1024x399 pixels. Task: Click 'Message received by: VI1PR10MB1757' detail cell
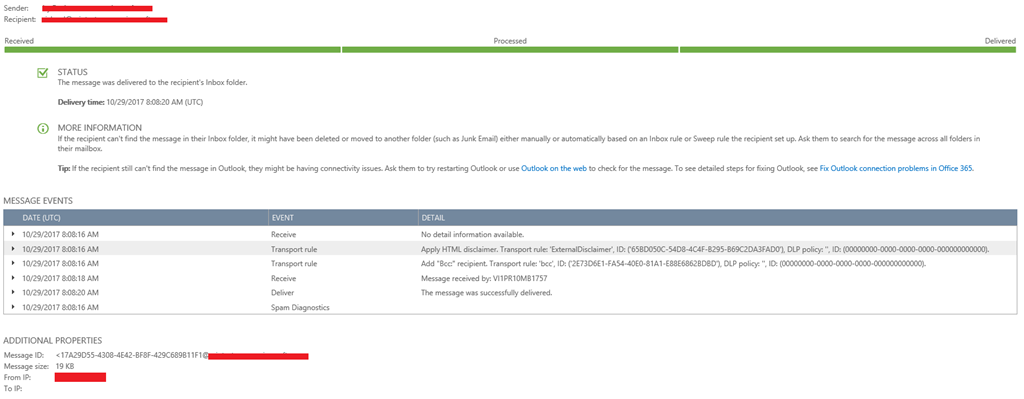[484, 278]
